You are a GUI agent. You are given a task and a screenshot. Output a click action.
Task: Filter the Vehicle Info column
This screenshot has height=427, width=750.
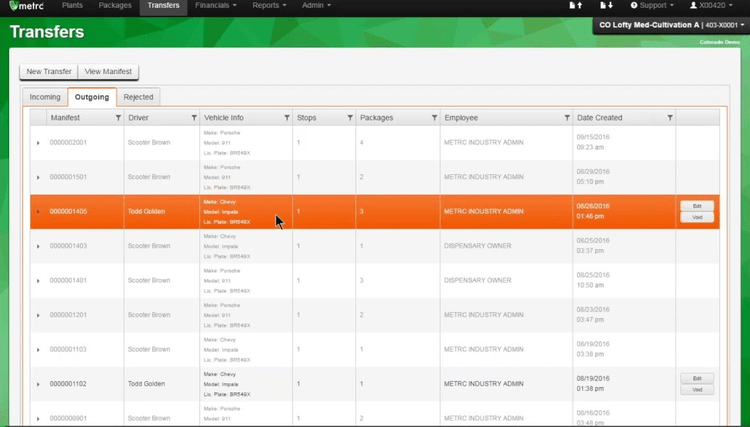tap(287, 118)
